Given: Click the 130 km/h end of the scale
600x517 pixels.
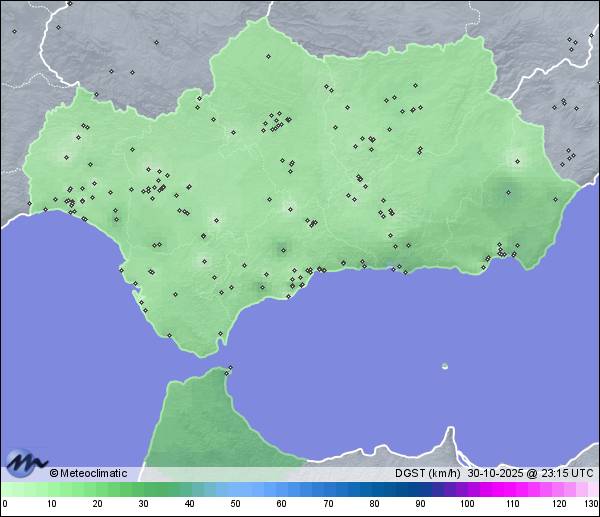Looking at the screenshot, I should (593, 490).
